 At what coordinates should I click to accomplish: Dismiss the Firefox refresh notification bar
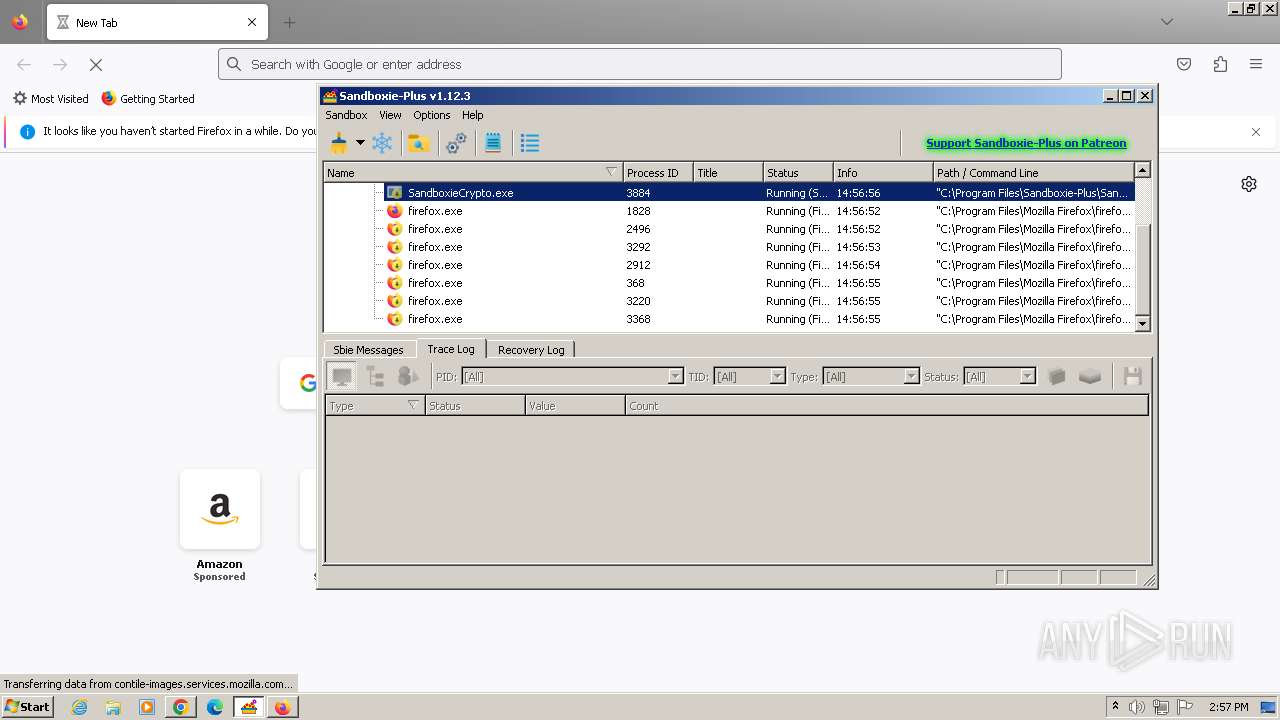[1256, 132]
